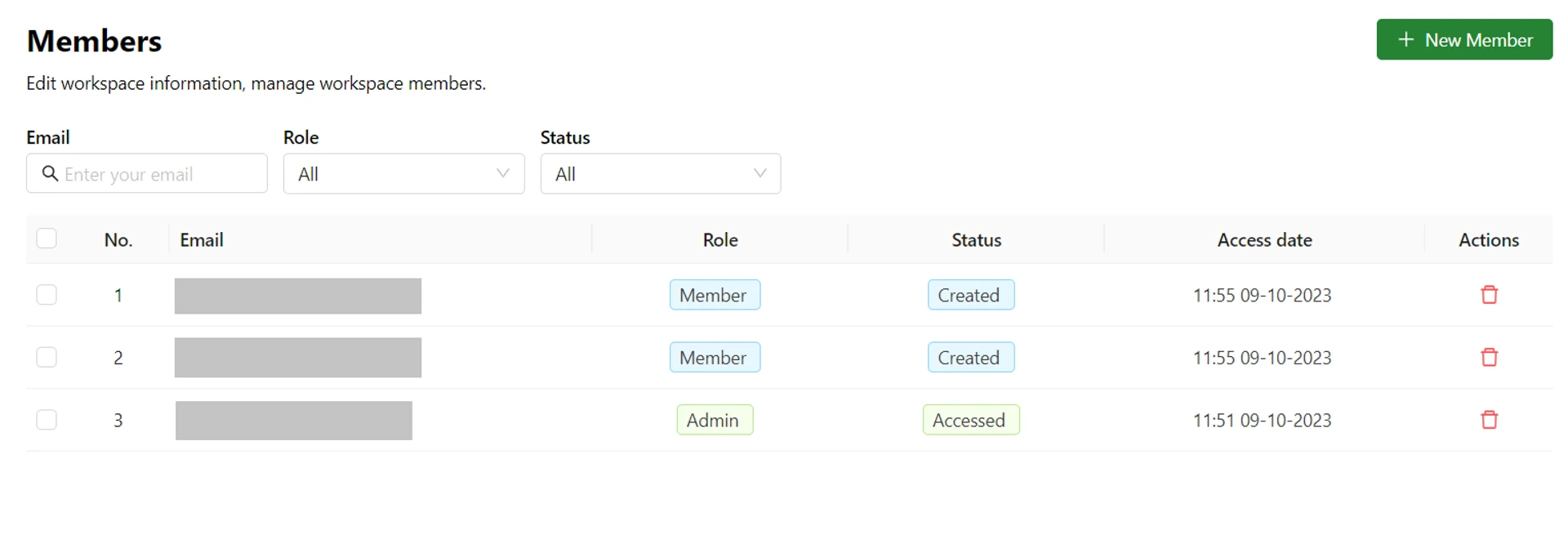Click the Access date column header
The image size is (1568, 544).
click(x=1264, y=240)
